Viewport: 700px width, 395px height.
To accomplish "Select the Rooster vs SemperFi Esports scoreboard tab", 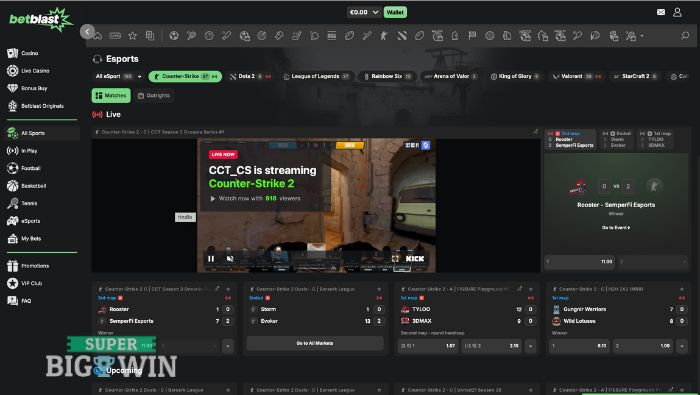I will (x=571, y=139).
